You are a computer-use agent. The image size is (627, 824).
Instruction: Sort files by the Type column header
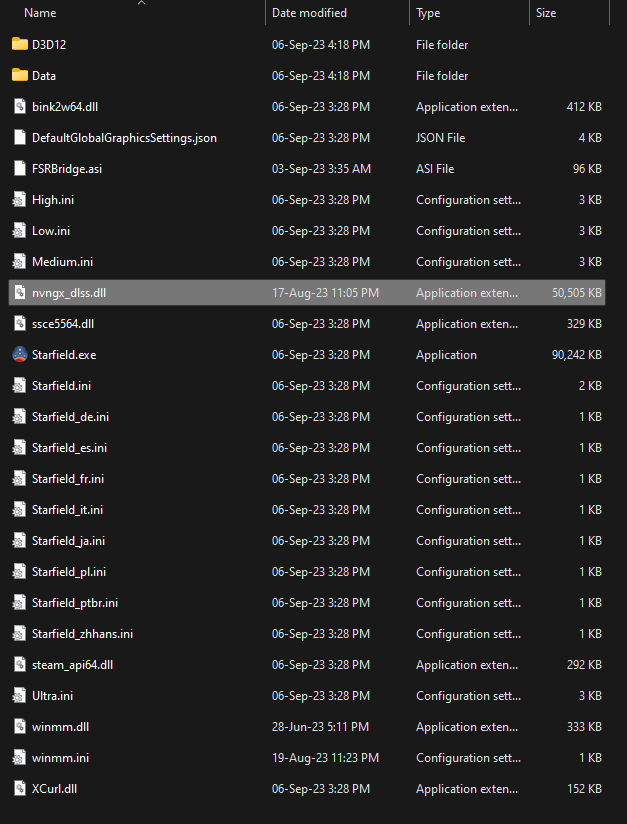tap(428, 13)
